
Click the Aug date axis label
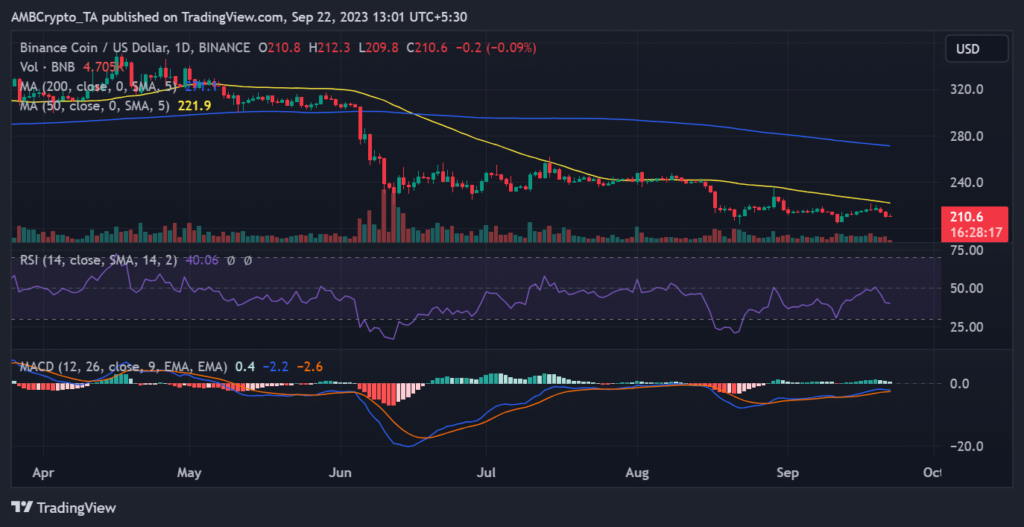636,469
